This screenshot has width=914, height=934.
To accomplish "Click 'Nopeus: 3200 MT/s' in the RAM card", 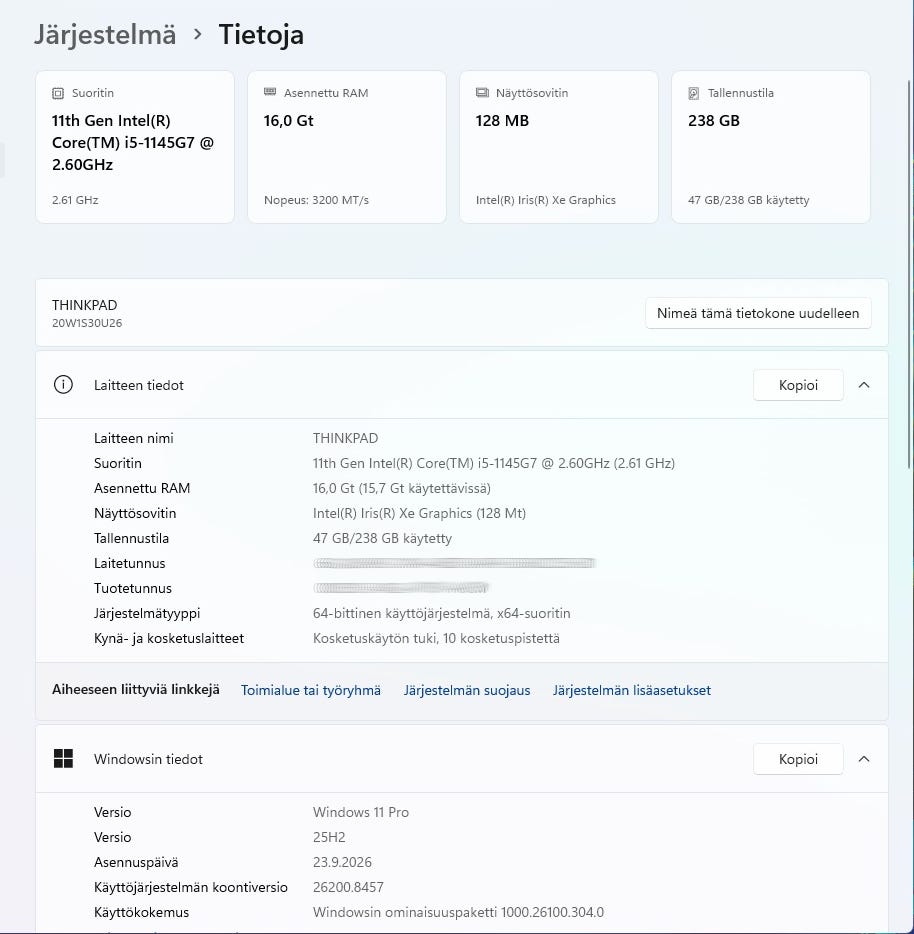I will (x=316, y=200).
